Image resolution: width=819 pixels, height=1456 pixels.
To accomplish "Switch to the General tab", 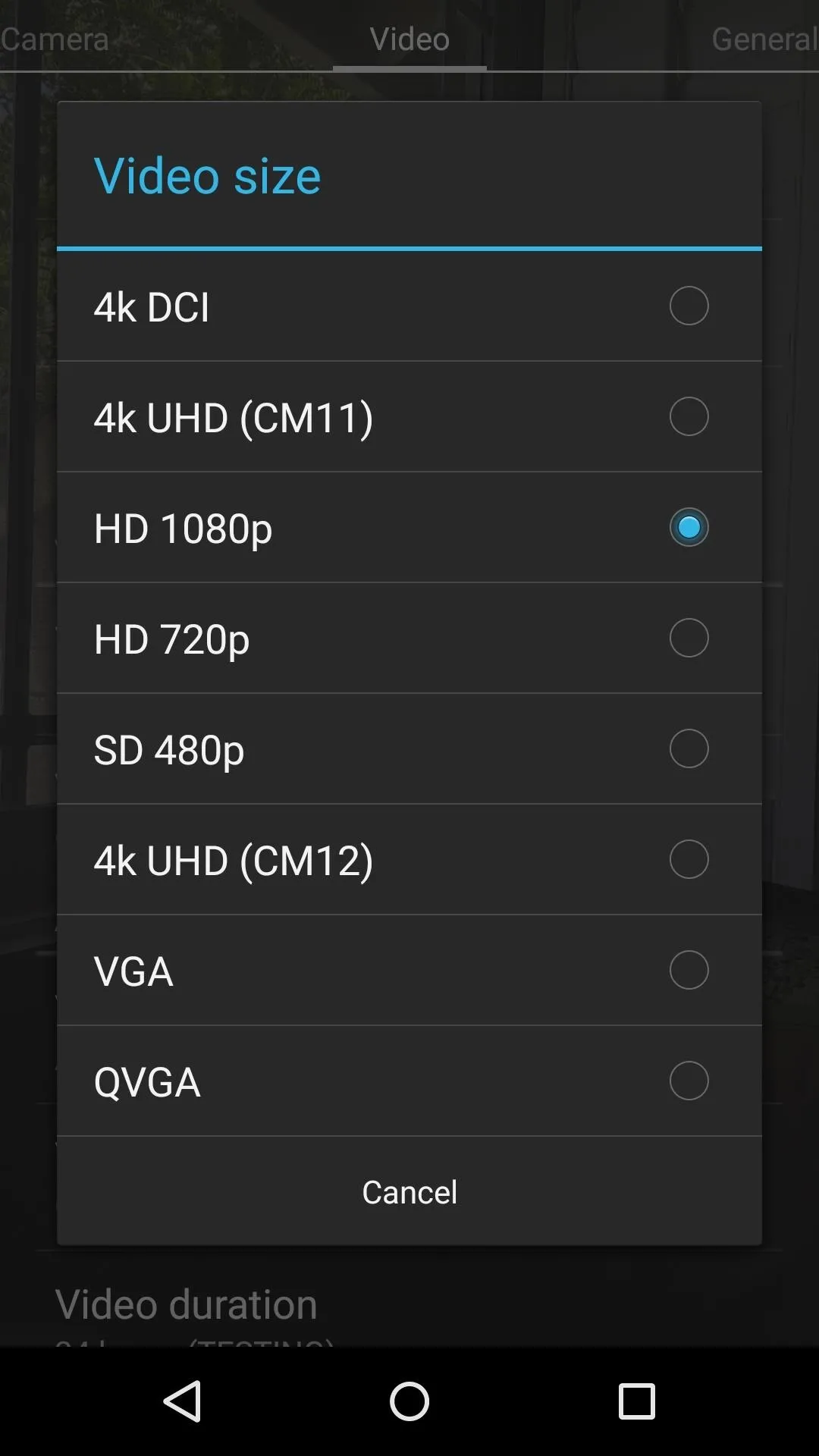I will click(764, 39).
